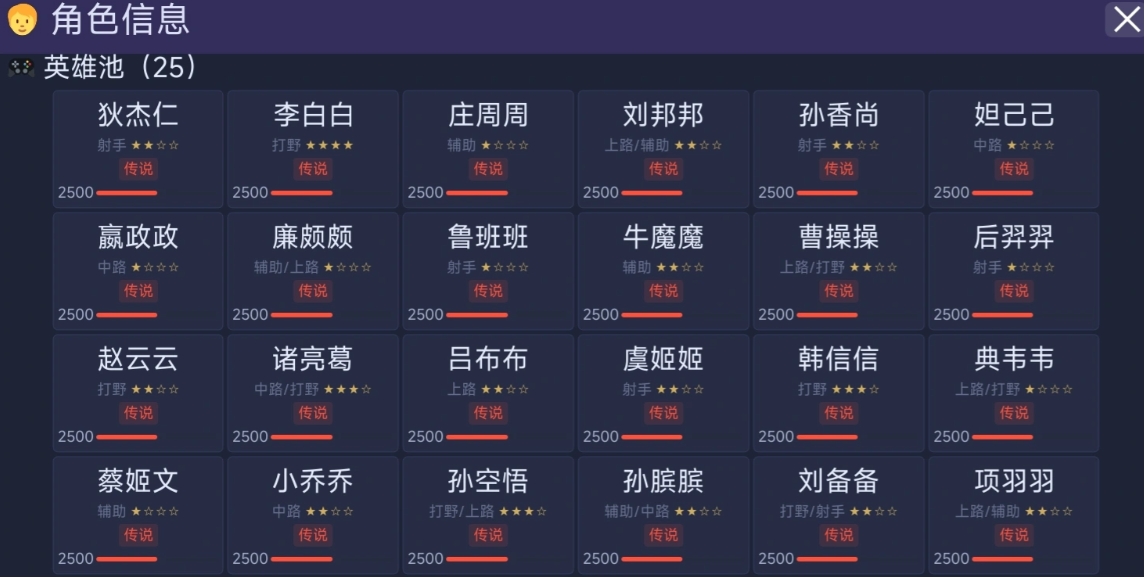1144x577 pixels.
Task: Click the star rating on 吕布布's card
Action: 505,389
